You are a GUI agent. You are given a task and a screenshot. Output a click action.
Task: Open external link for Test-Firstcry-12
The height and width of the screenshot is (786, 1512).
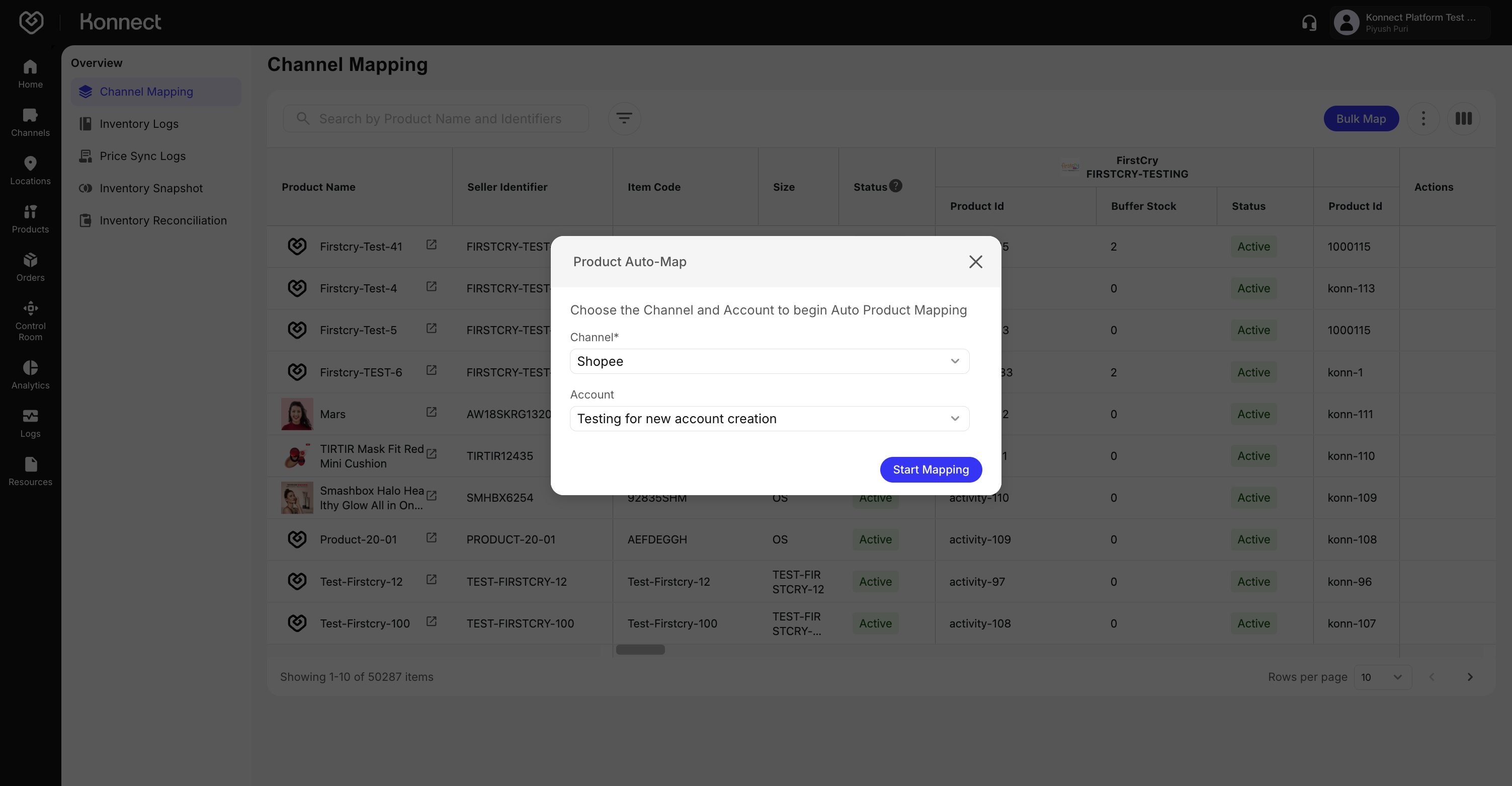(432, 579)
